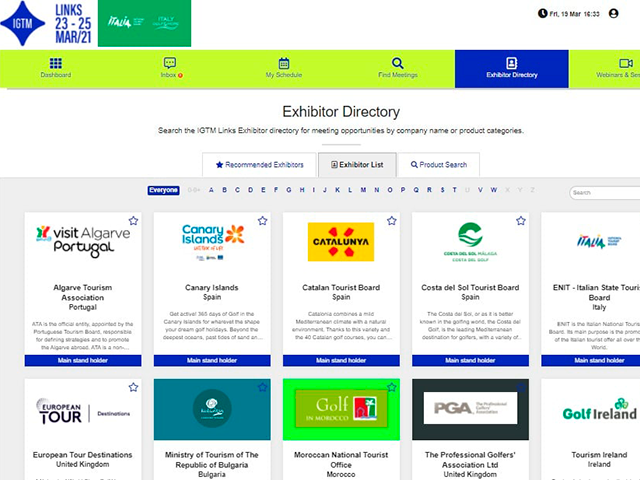
Task: Open the visit Algarve Portugal logo
Action: tap(83, 241)
